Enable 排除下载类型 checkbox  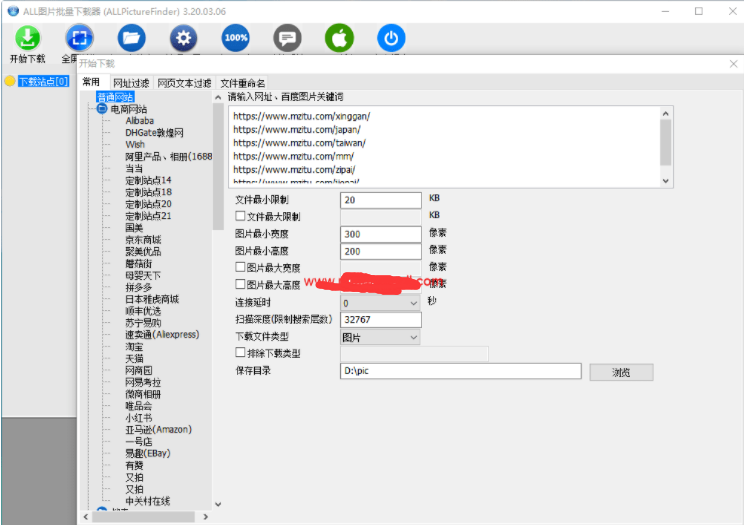(x=241, y=353)
